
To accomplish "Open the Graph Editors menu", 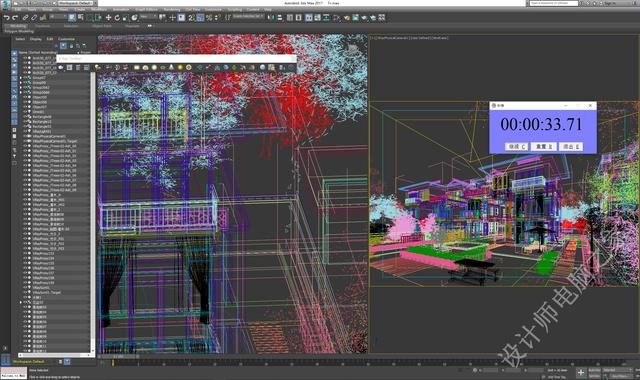I will pos(146,9).
